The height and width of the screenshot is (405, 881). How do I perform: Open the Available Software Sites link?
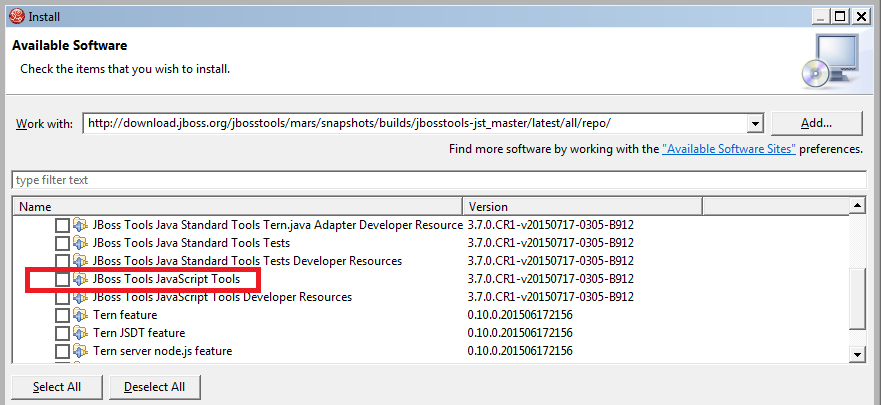coord(728,149)
